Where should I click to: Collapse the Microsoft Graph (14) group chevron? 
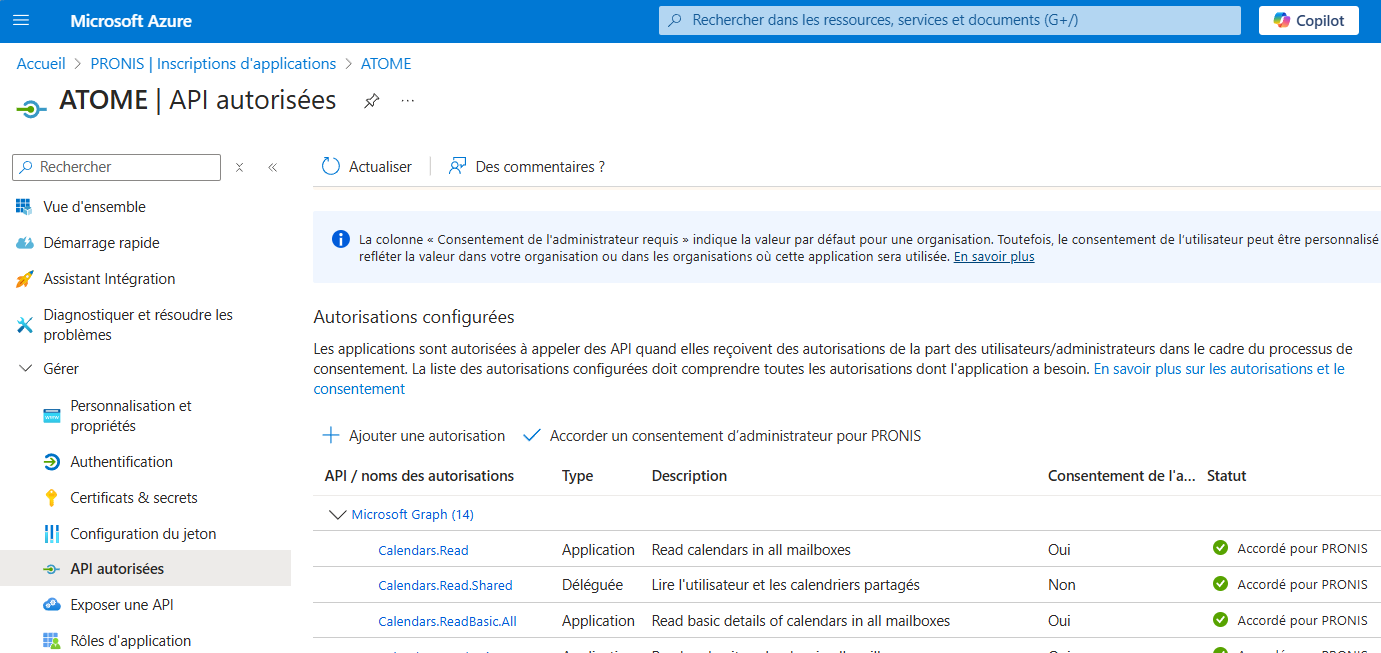pos(337,515)
